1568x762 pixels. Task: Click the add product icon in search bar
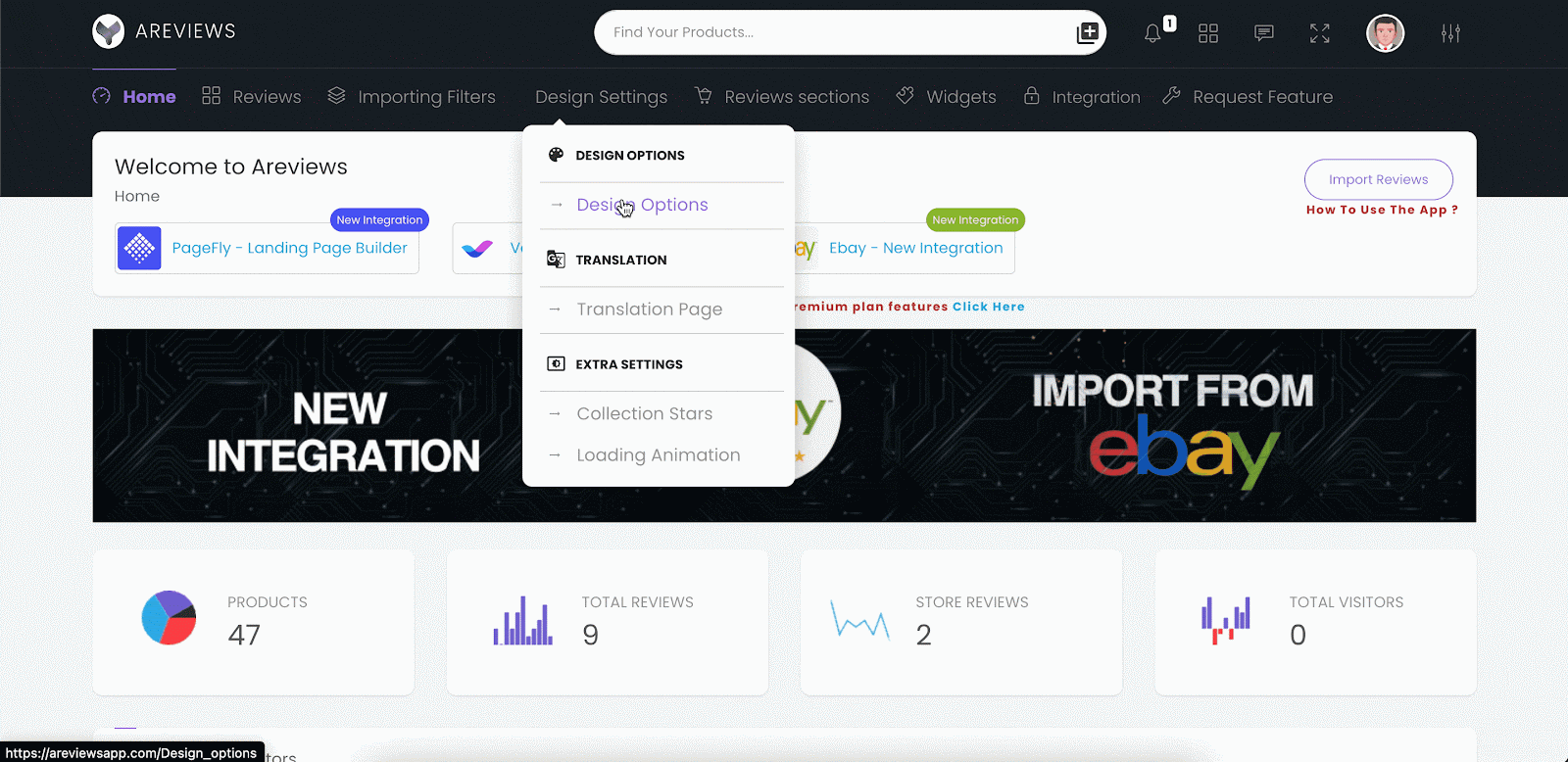point(1087,32)
